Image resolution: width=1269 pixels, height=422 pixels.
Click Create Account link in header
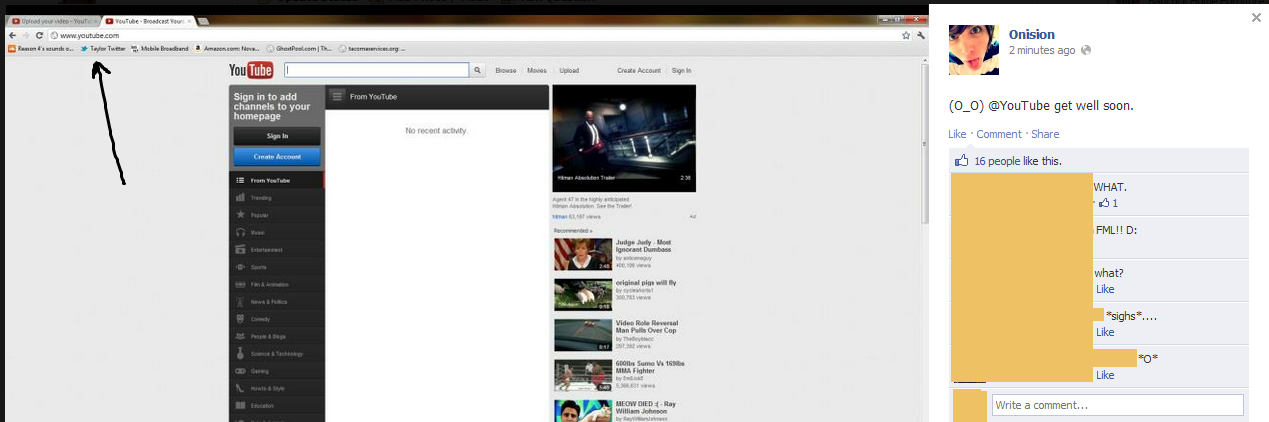tap(639, 71)
